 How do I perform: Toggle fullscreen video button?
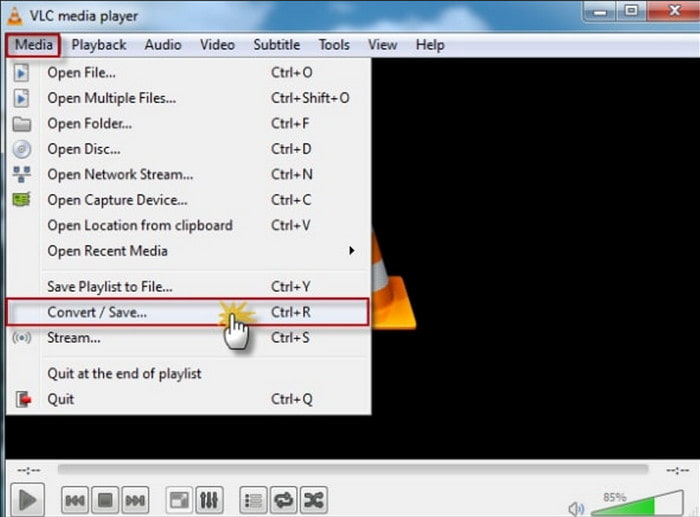click(179, 500)
